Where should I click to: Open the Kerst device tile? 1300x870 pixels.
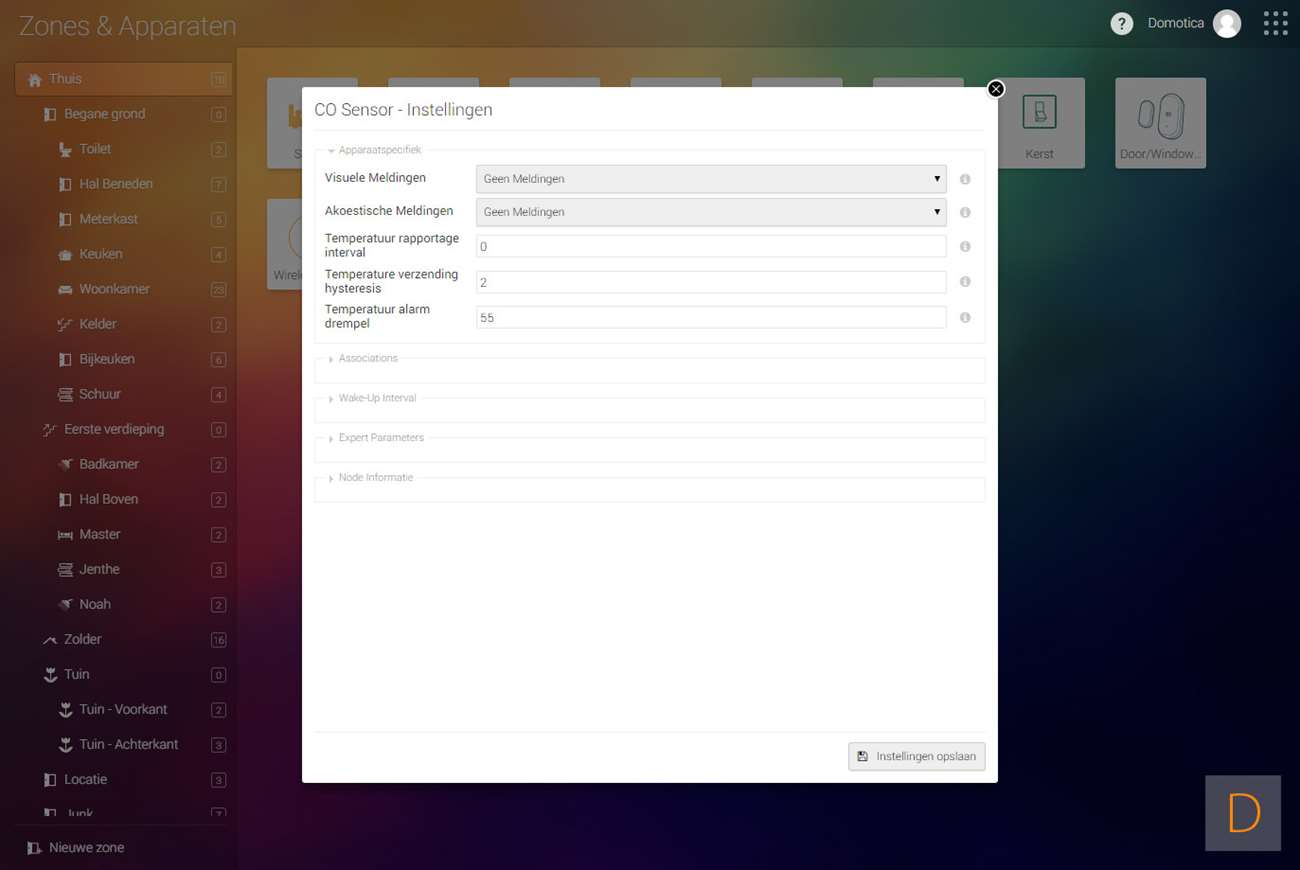[1039, 123]
